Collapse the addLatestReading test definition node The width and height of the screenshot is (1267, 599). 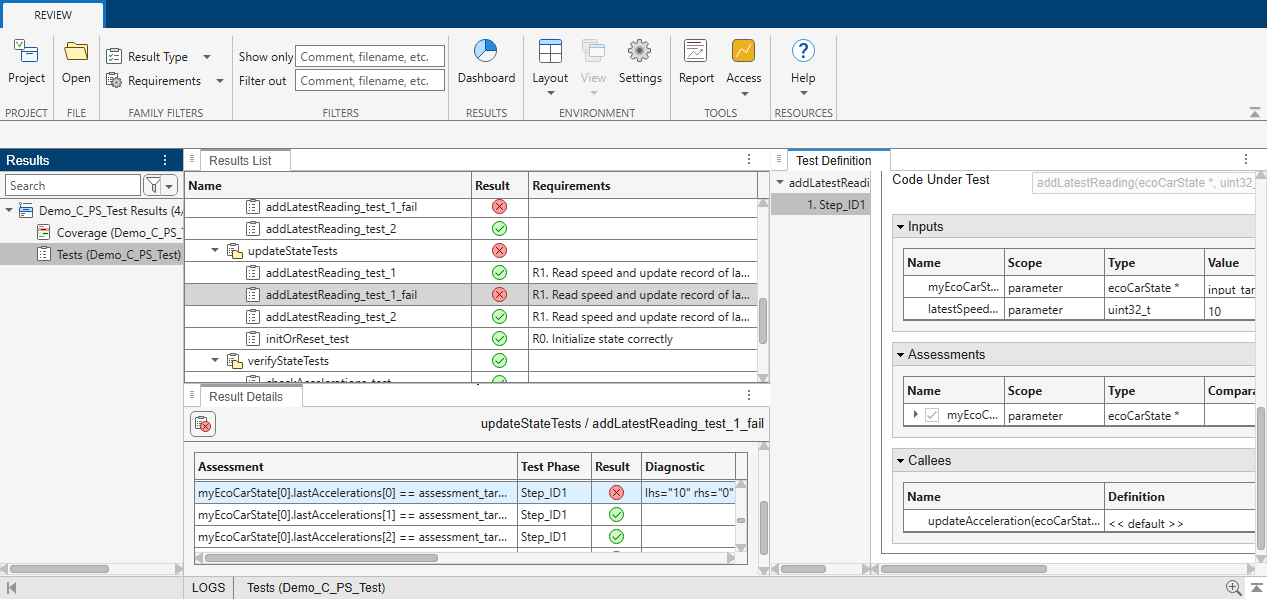pyautogui.click(x=780, y=183)
